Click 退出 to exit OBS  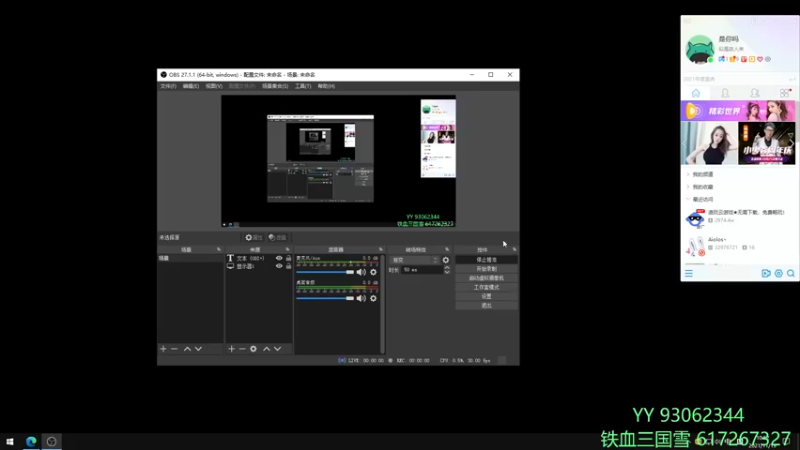click(486, 306)
